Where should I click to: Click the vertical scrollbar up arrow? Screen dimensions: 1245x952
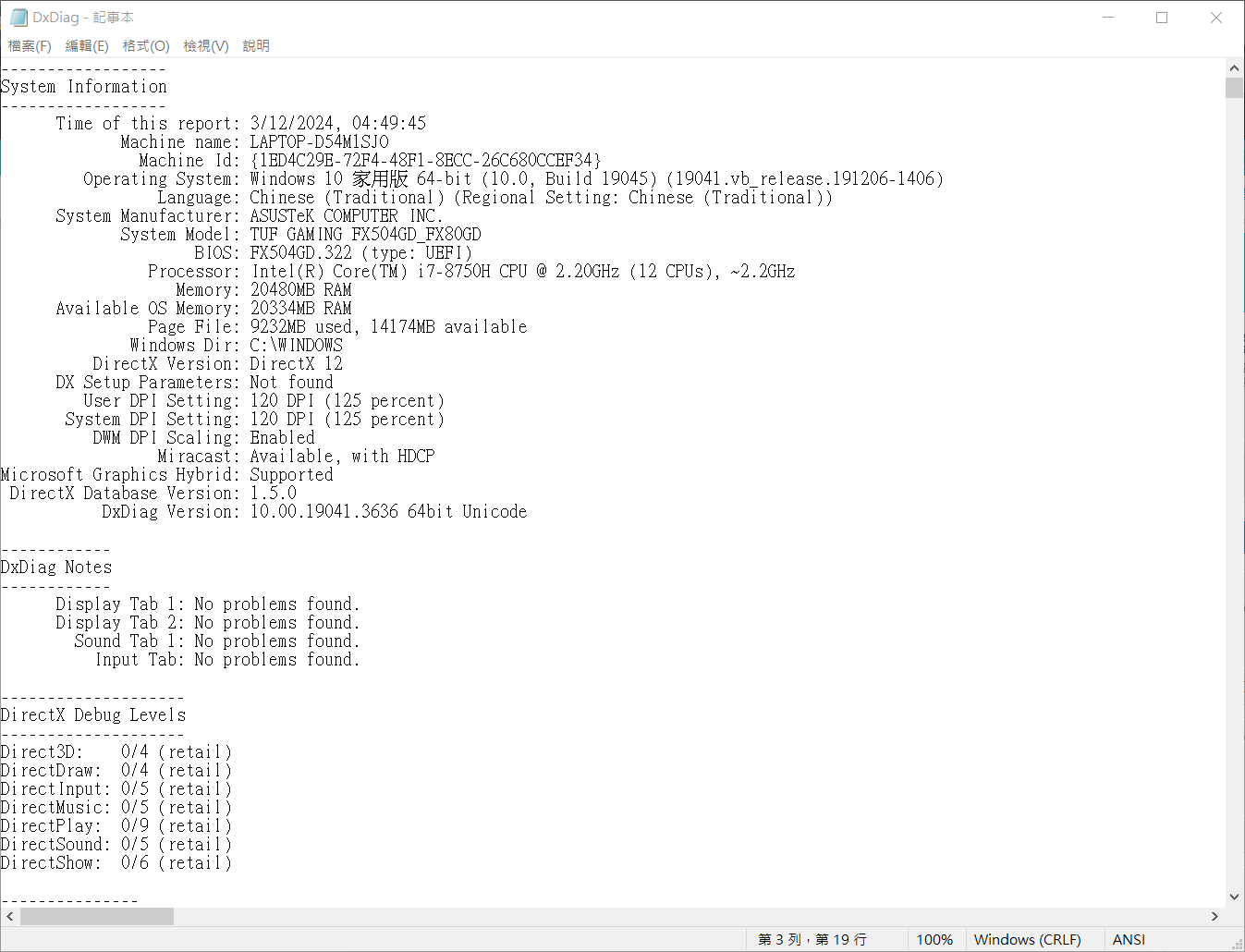tap(1234, 67)
